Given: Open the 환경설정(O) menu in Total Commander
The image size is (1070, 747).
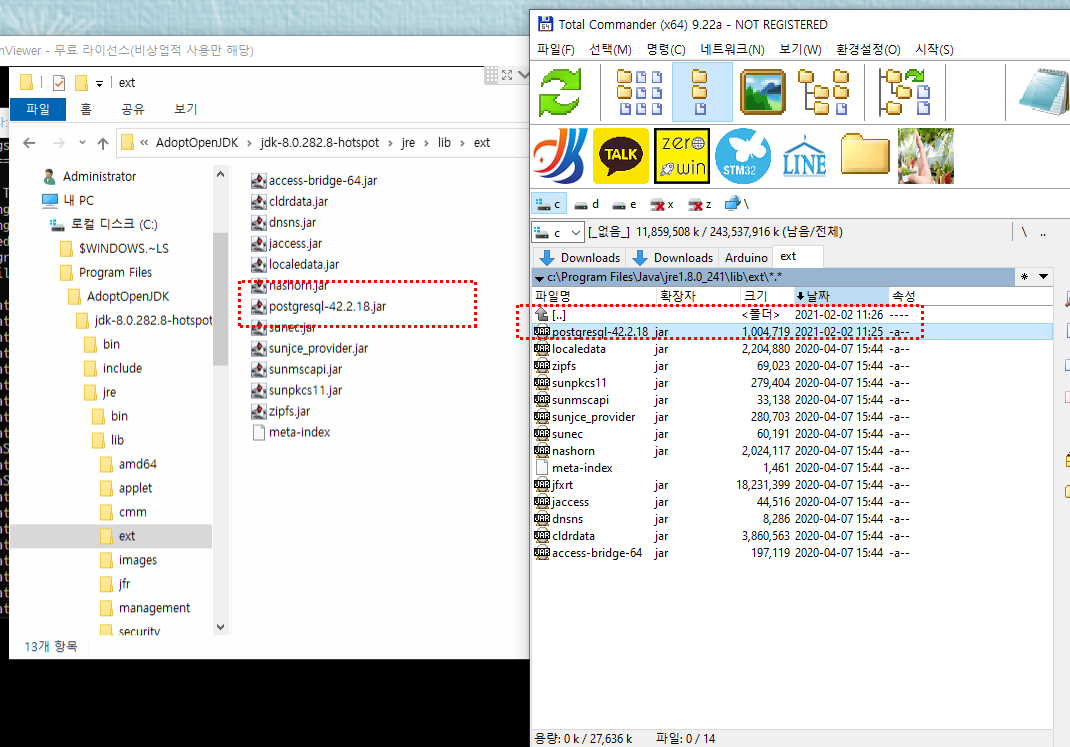Looking at the screenshot, I should pyautogui.click(x=868, y=50).
